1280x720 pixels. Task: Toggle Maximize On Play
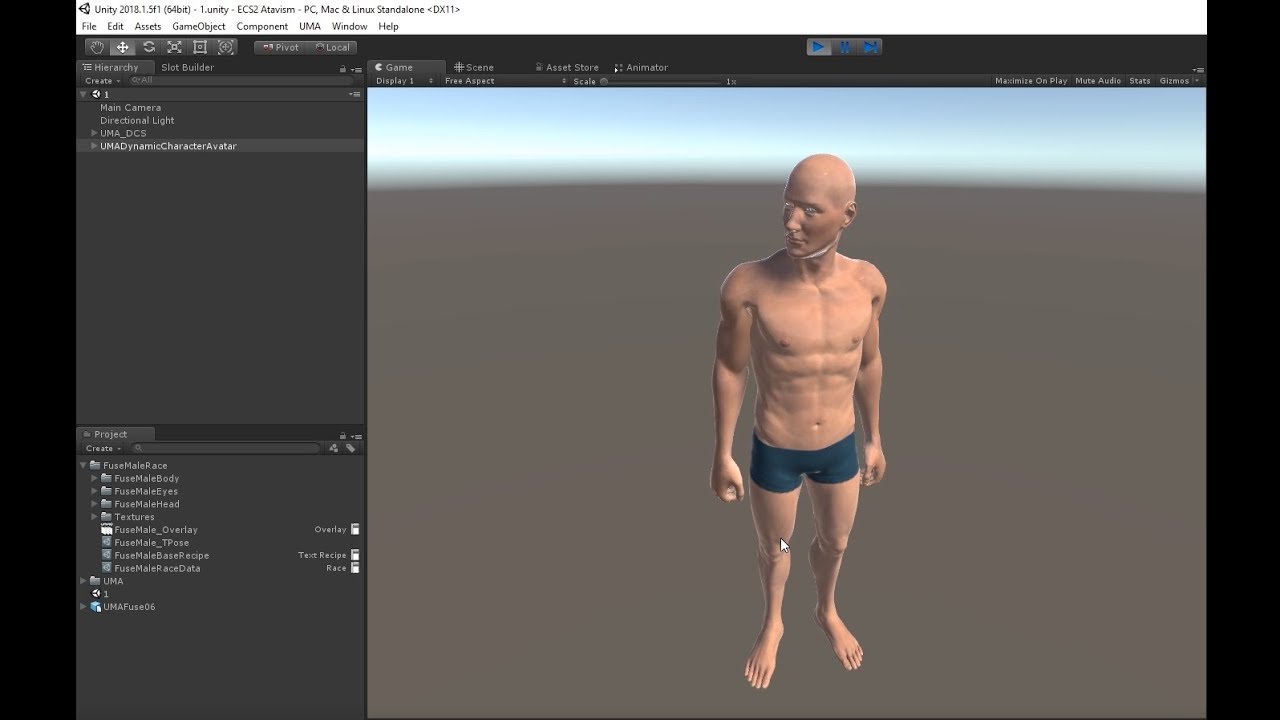1031,81
